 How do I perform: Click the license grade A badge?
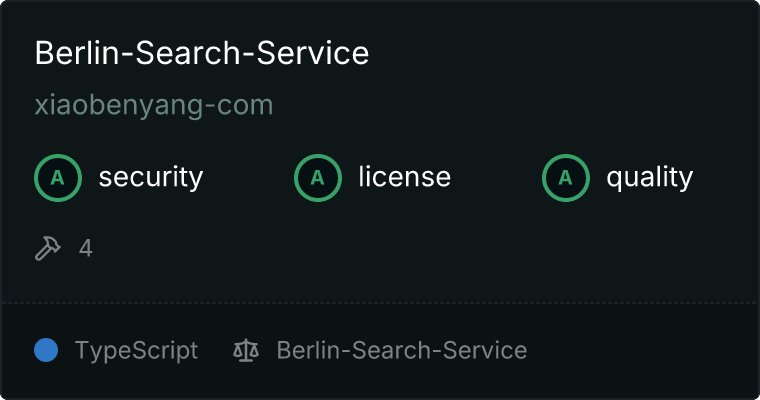pos(317,178)
